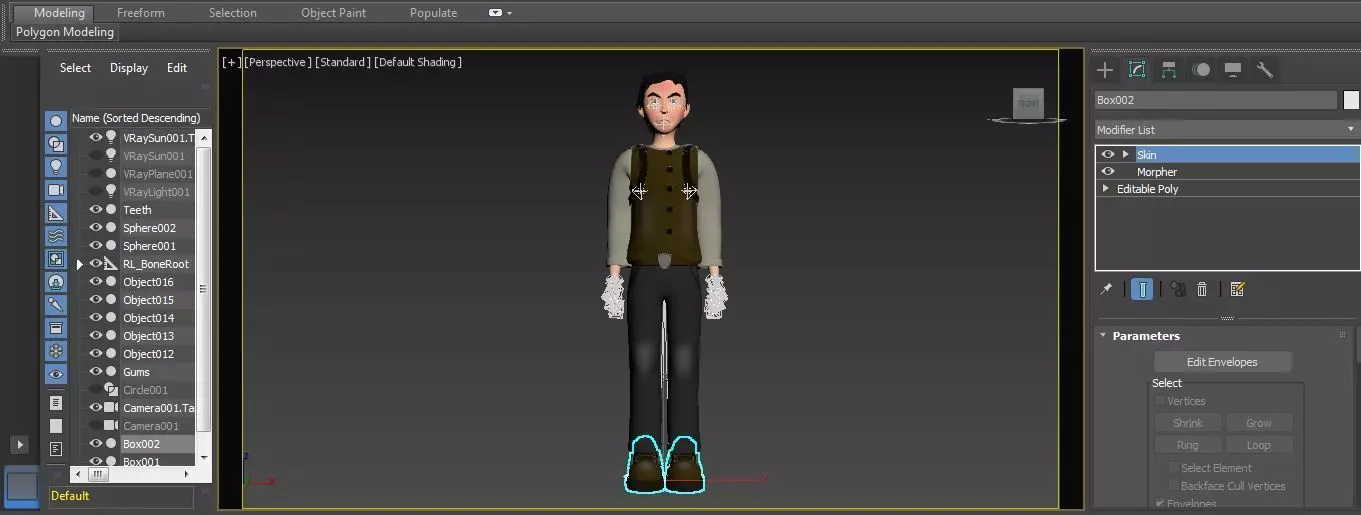Viewport: 1361px width, 515px height.
Task: Switch to the Freeform ribbon tab
Action: click(x=141, y=13)
